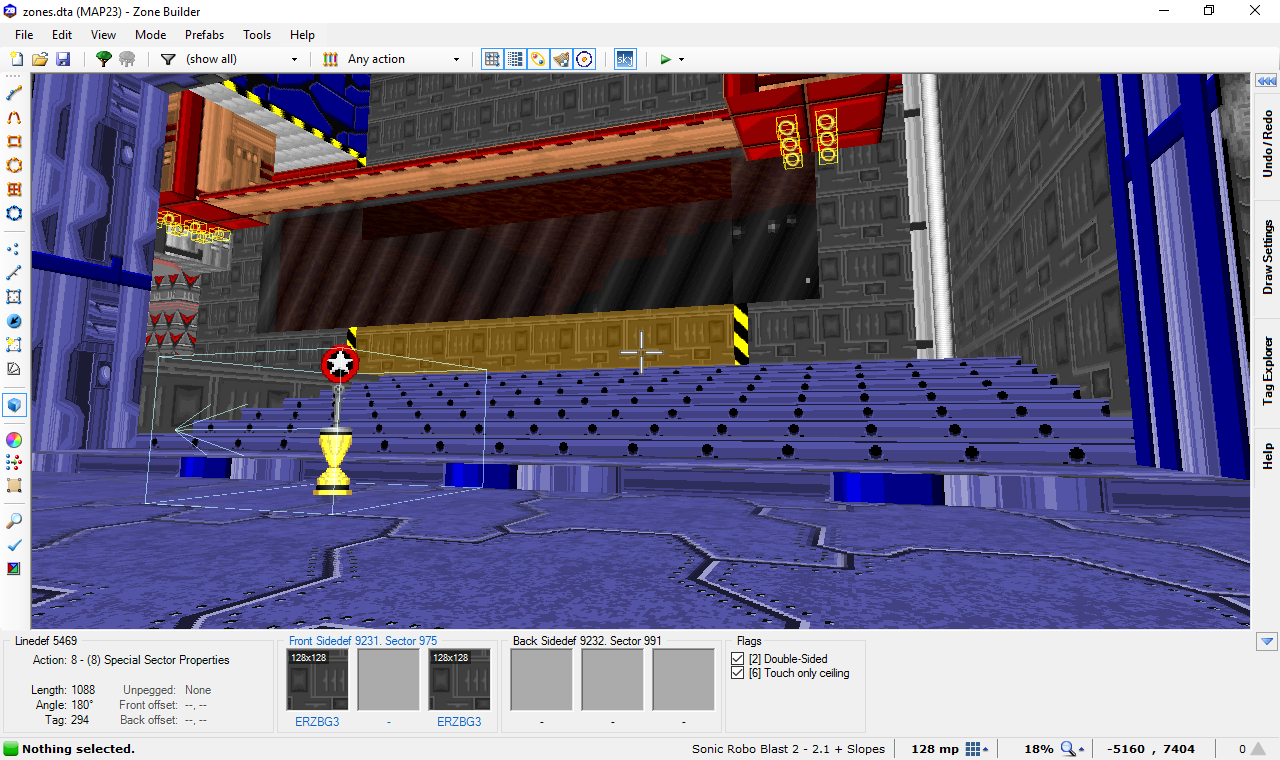Click the gray tree icon in toolbar
The image size is (1280, 760).
[127, 59]
